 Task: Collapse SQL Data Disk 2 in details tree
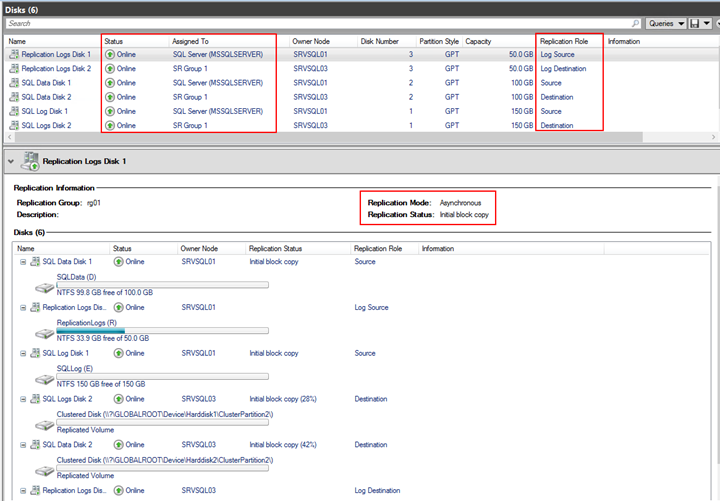22,445
